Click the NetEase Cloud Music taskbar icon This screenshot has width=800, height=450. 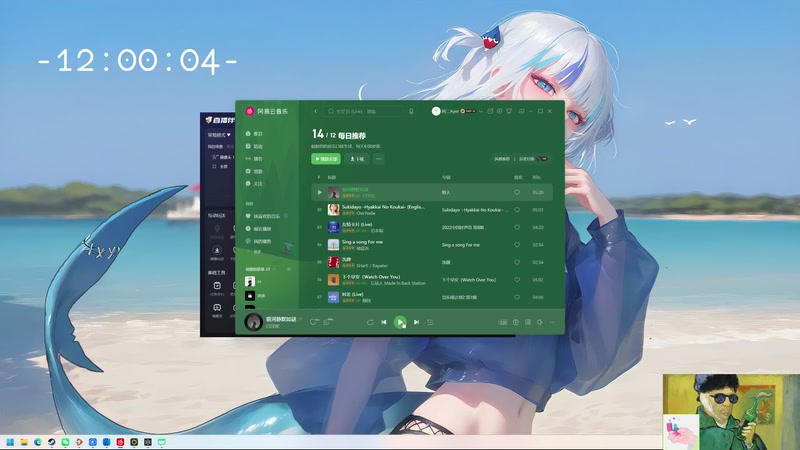[120, 442]
